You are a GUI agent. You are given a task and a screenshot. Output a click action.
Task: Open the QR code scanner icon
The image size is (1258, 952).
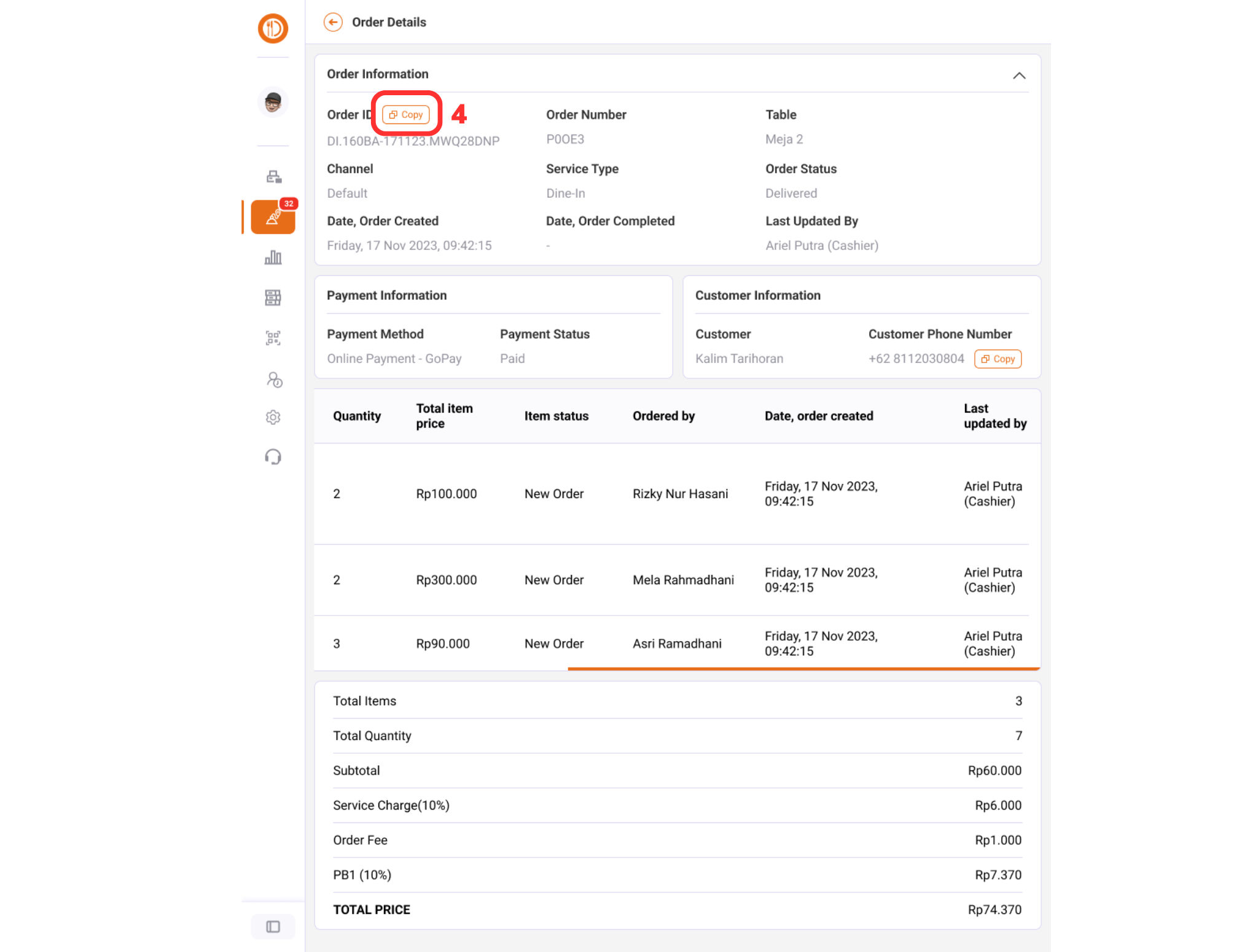tap(273, 338)
